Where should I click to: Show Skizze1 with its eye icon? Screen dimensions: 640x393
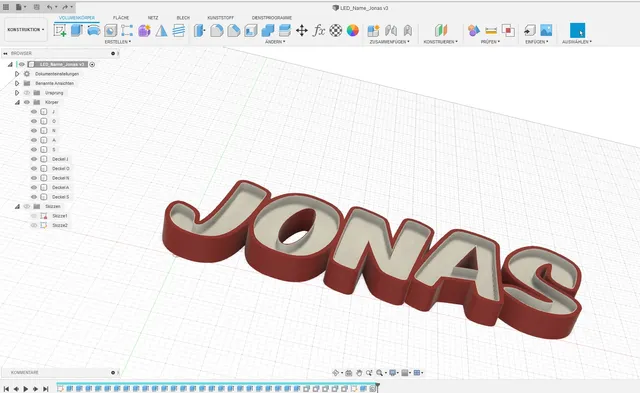tap(34, 216)
